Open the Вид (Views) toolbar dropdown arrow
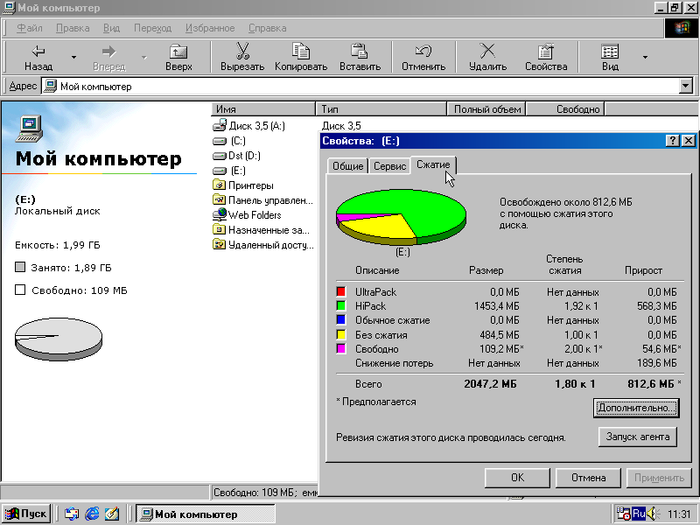 coord(645,57)
